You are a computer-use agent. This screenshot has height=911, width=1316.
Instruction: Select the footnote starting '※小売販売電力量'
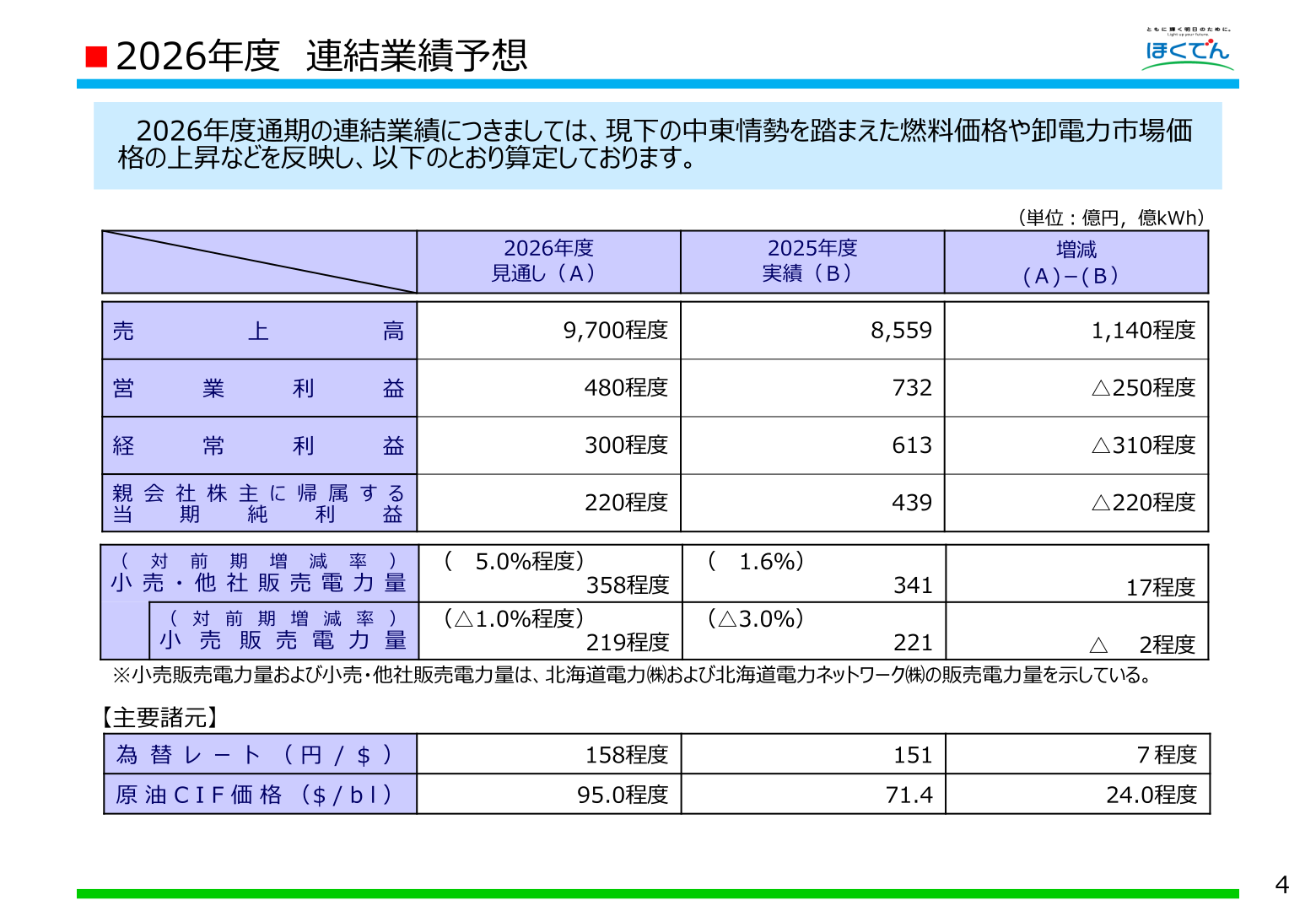click(x=632, y=675)
